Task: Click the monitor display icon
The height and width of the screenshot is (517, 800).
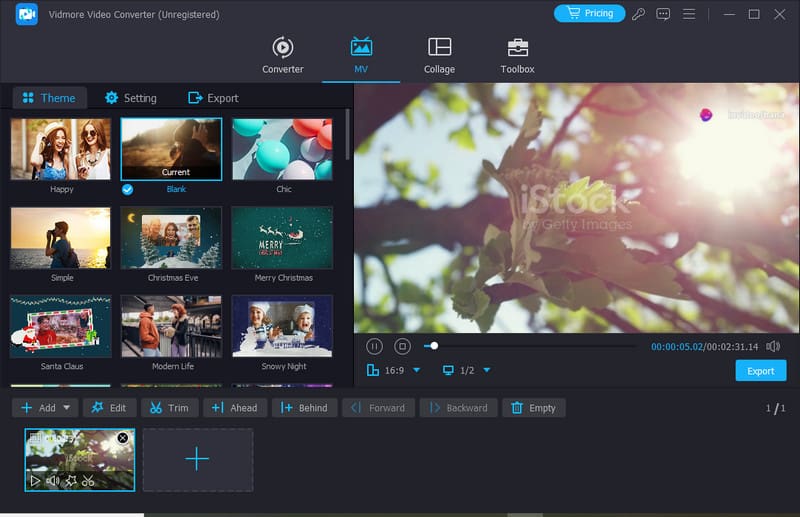Action: pos(448,370)
